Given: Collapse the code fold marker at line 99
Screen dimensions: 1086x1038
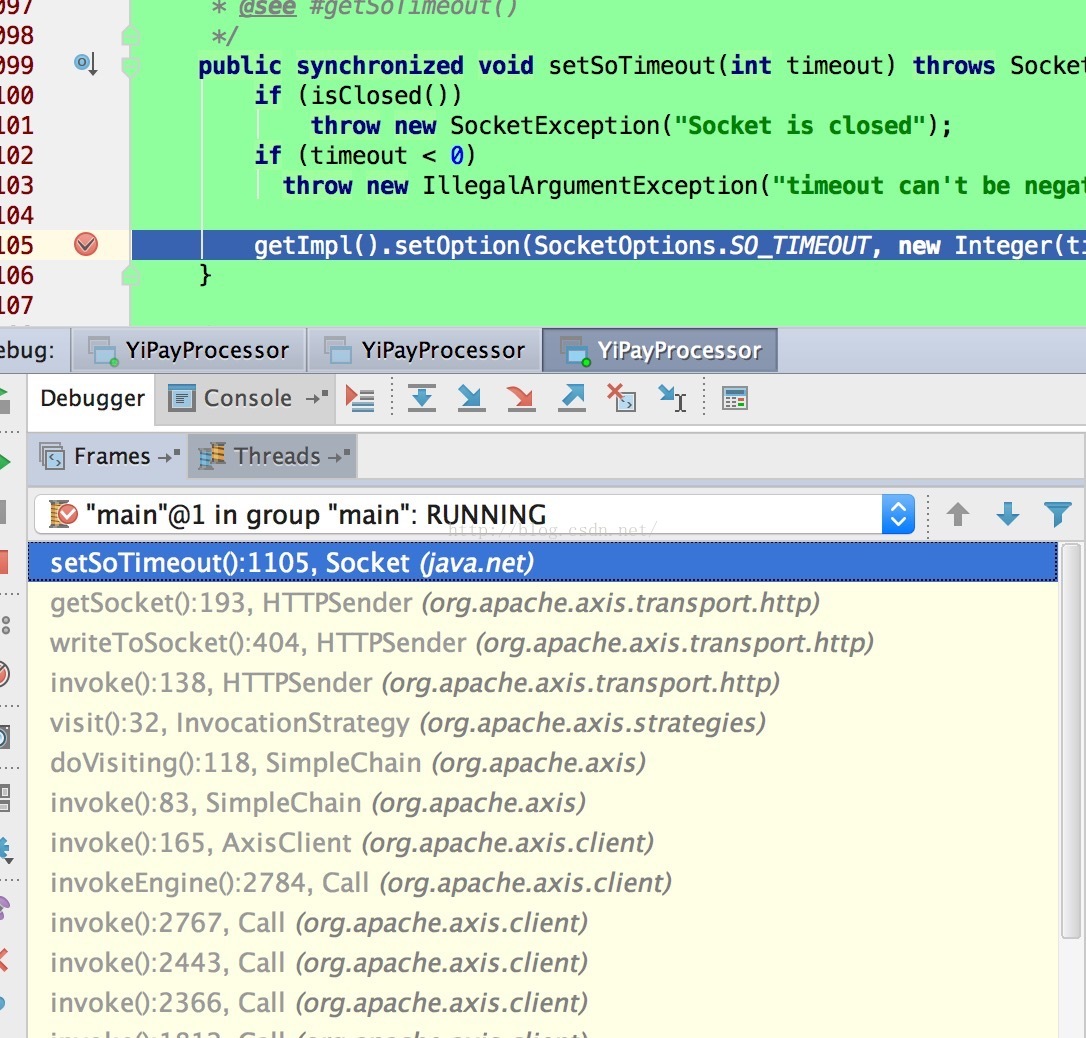Looking at the screenshot, I should pyautogui.click(x=131, y=66).
